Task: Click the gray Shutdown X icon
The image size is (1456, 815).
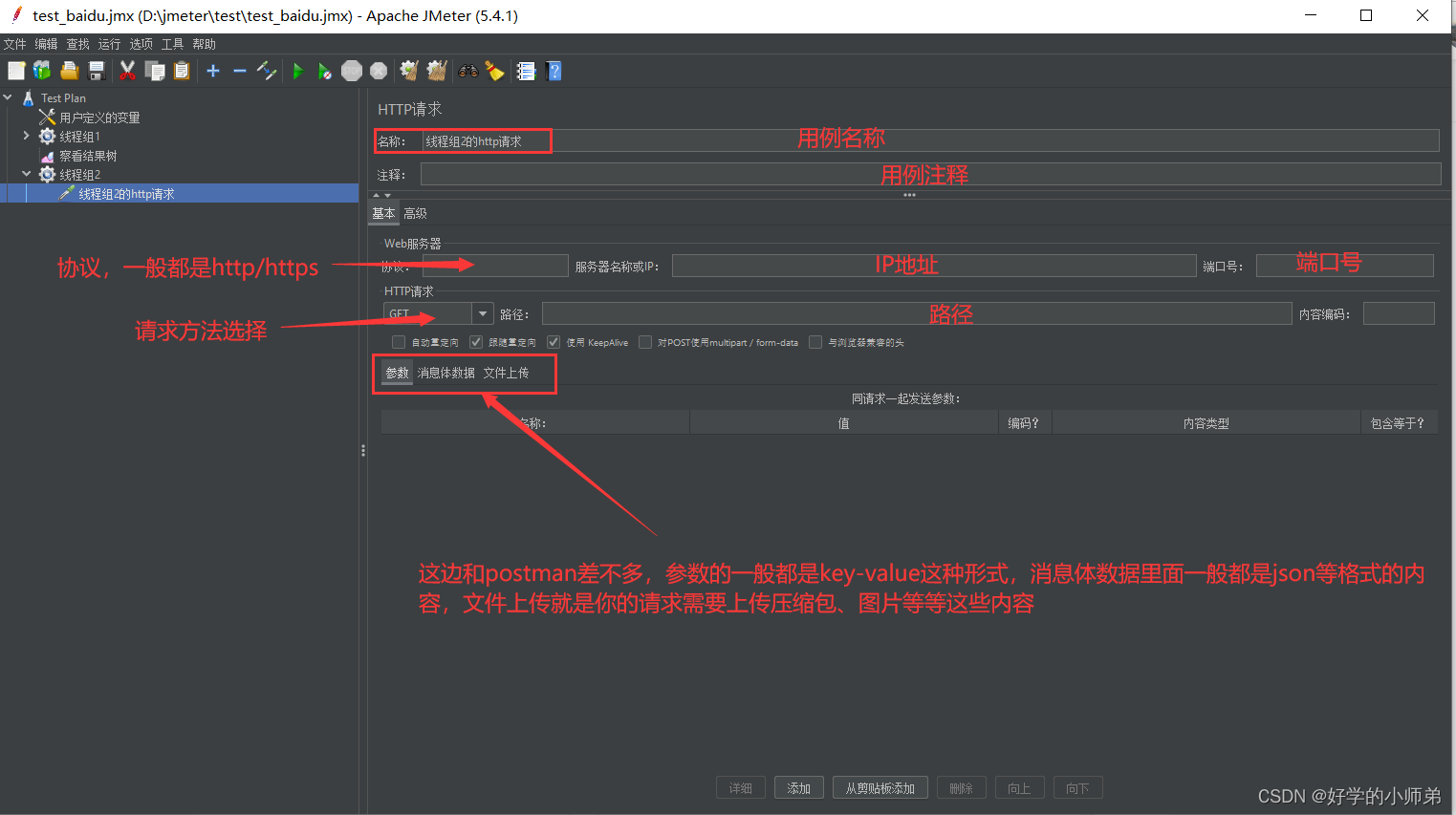Action: click(379, 71)
